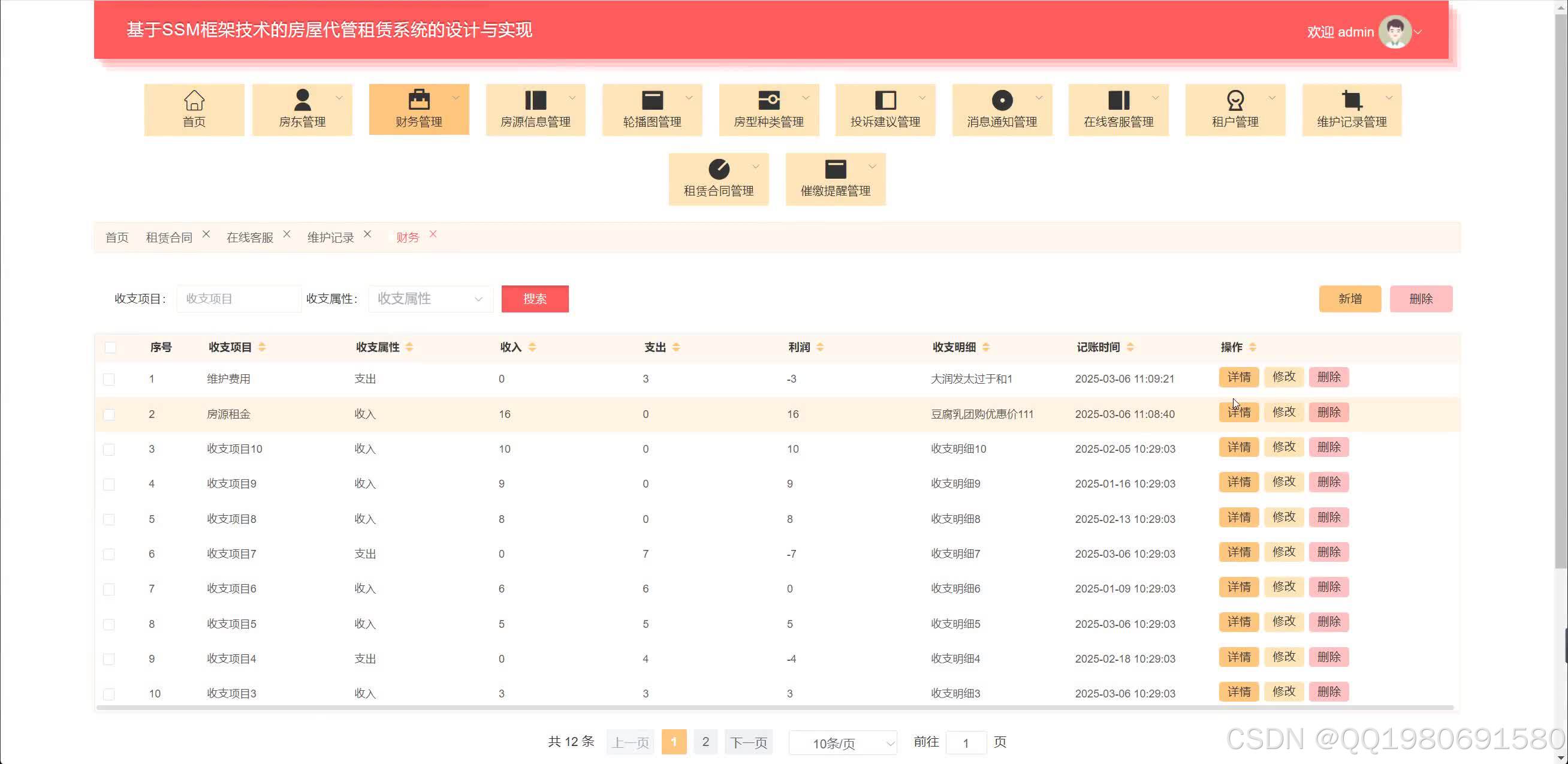Click the red 搜索 button
The height and width of the screenshot is (764, 1568).
click(x=535, y=299)
